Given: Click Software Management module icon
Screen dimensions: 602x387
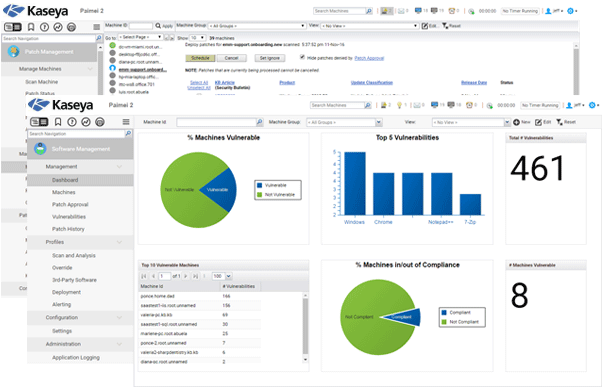Looking at the screenshot, I should [x=40, y=149].
